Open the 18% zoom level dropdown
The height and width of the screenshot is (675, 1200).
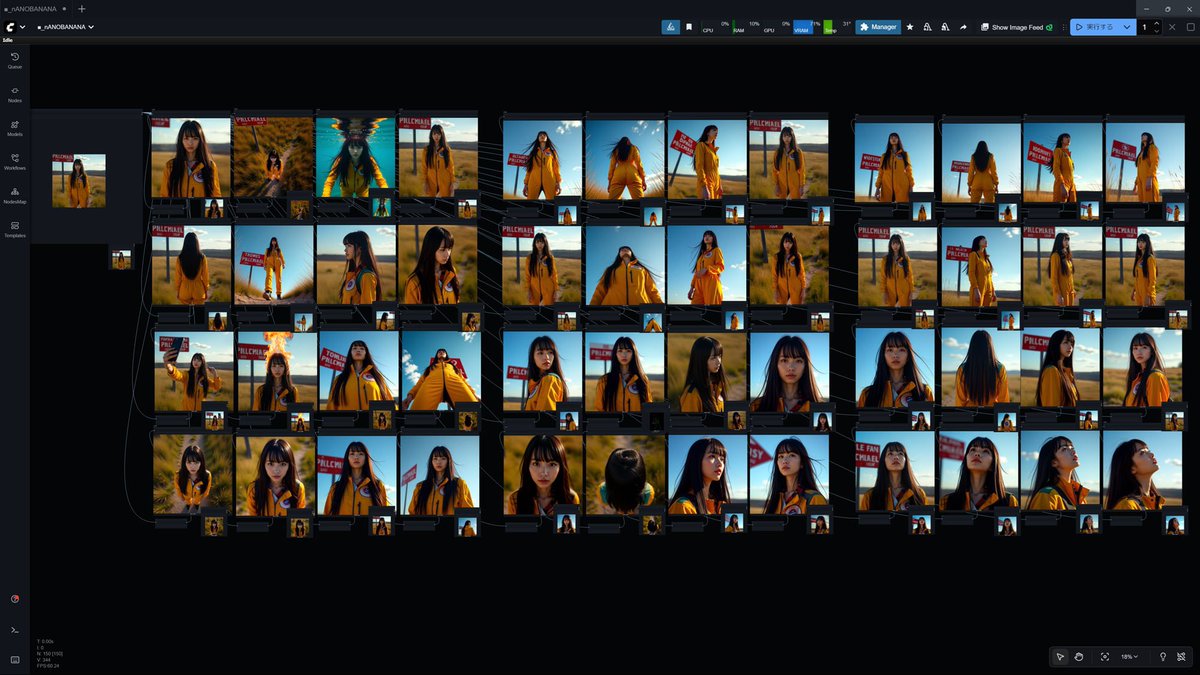(1129, 657)
